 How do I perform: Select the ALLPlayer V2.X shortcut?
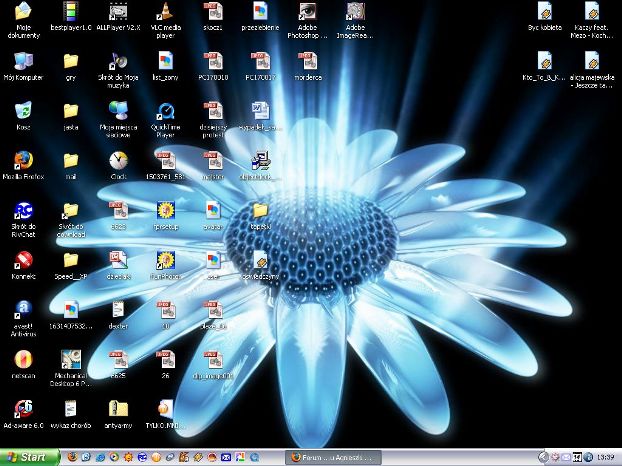(117, 13)
